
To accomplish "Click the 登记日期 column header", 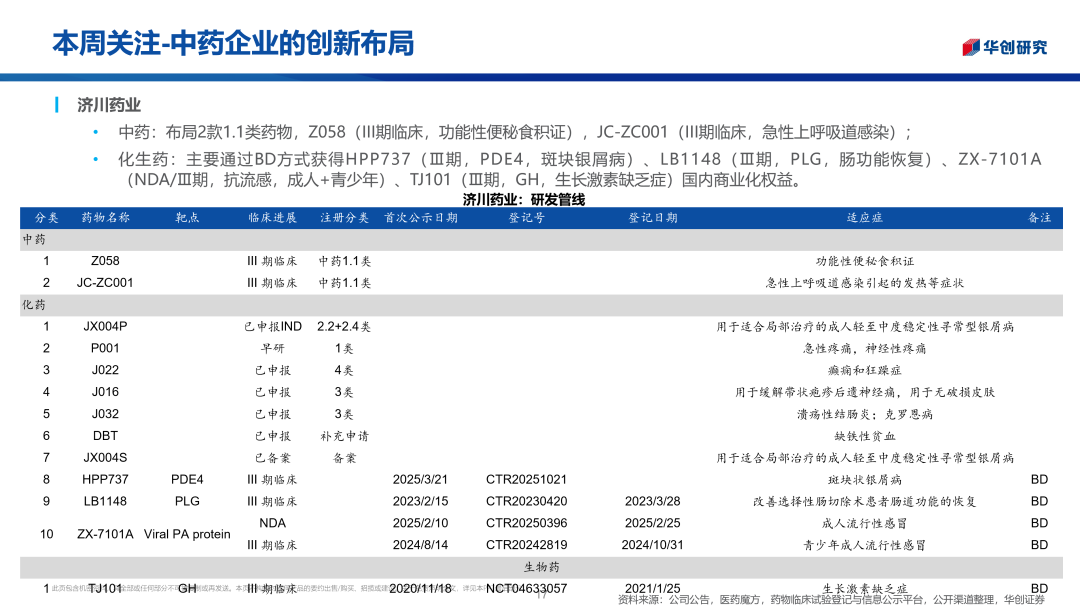I will point(653,218).
